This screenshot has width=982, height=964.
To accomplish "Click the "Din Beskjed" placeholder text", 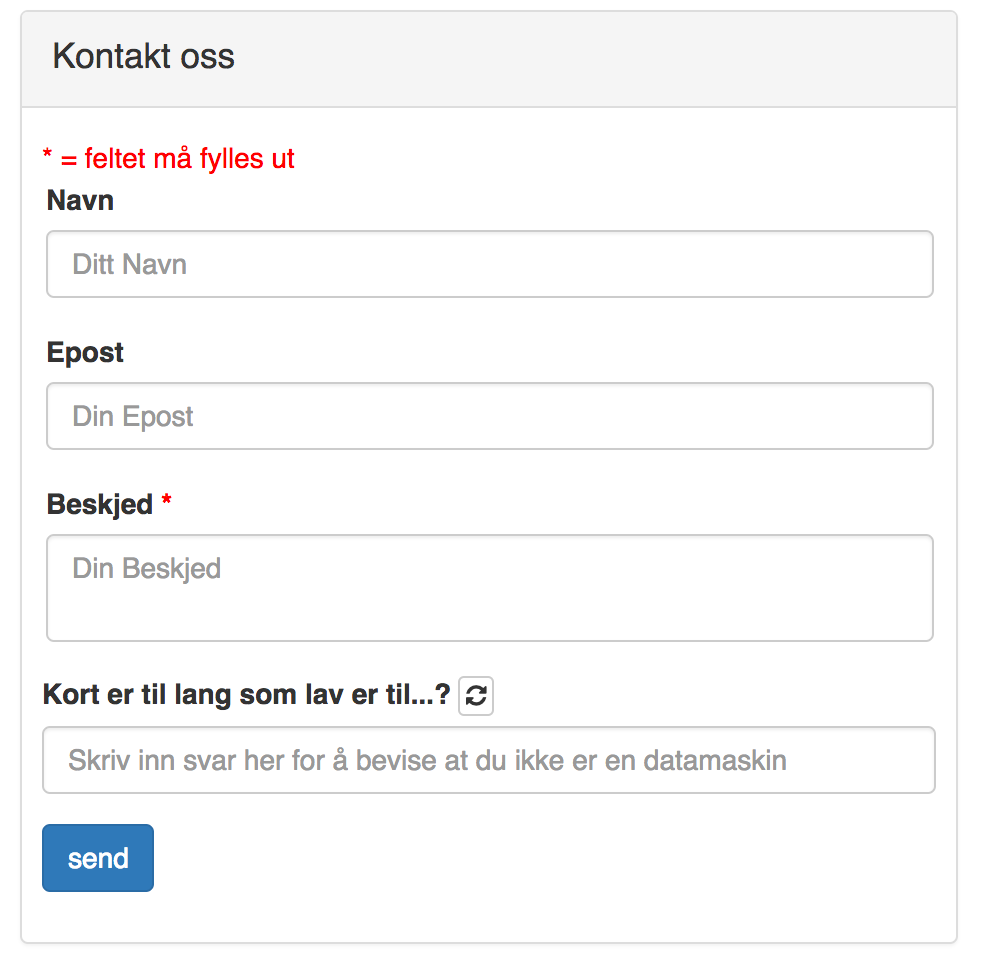I will [x=147, y=569].
